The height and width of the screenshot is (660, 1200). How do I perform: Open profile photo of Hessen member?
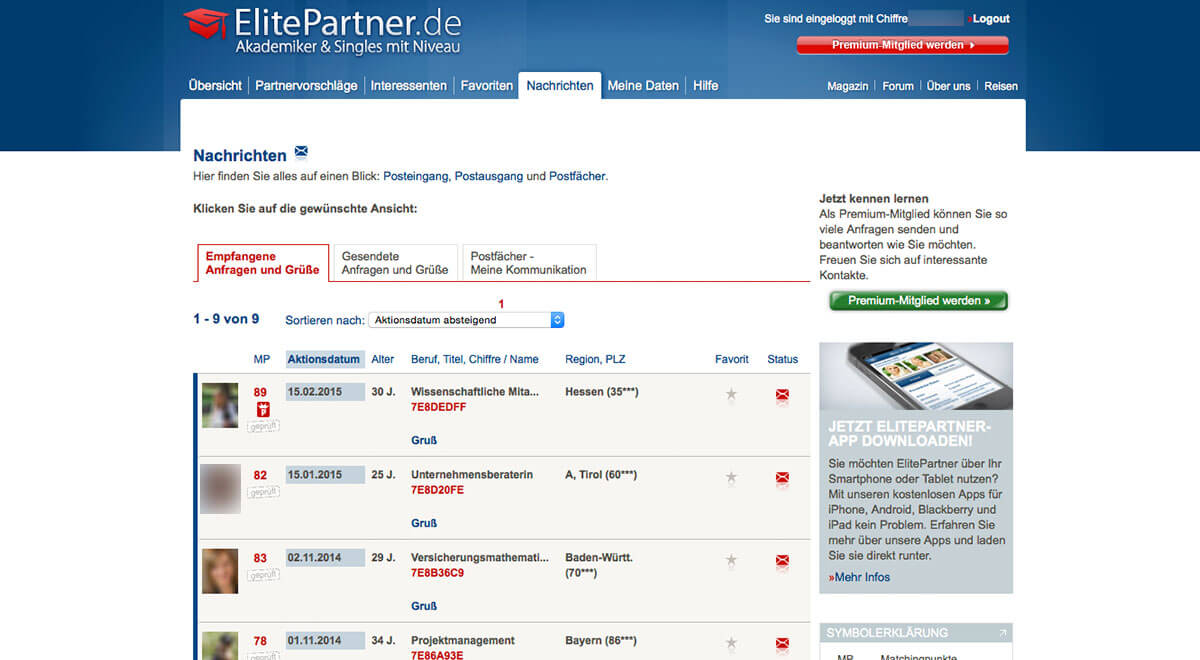(220, 405)
